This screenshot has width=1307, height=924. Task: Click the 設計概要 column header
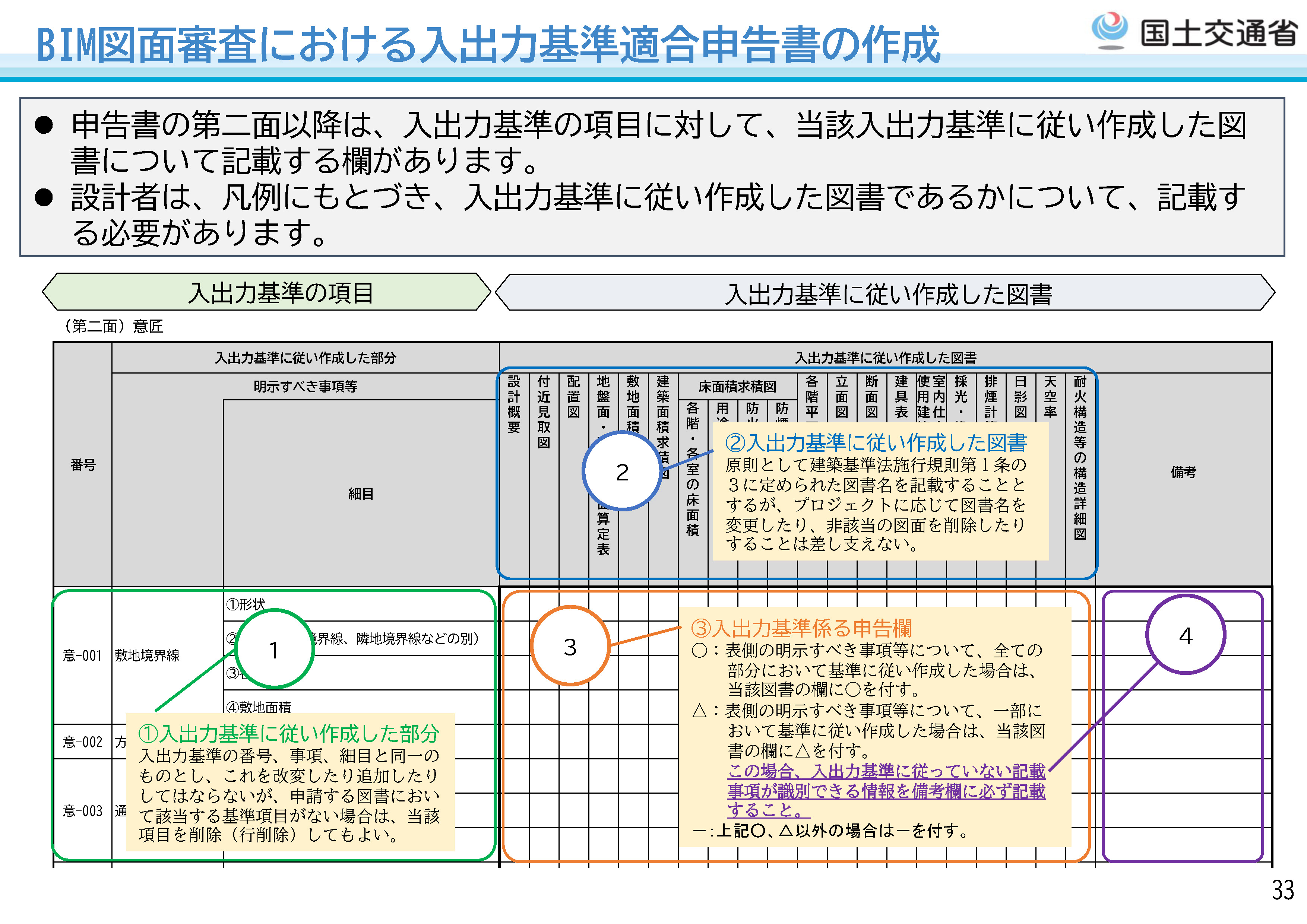(x=513, y=404)
